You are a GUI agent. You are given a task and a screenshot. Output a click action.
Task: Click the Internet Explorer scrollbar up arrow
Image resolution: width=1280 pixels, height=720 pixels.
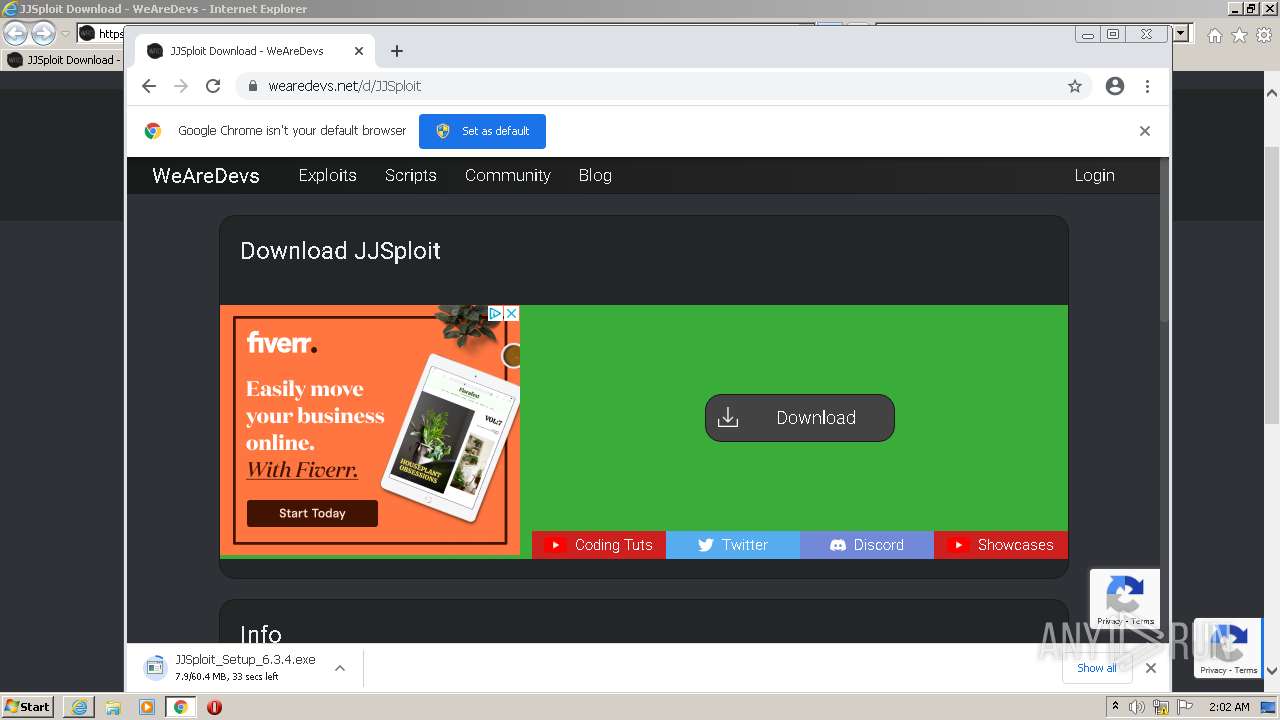pos(1272,93)
